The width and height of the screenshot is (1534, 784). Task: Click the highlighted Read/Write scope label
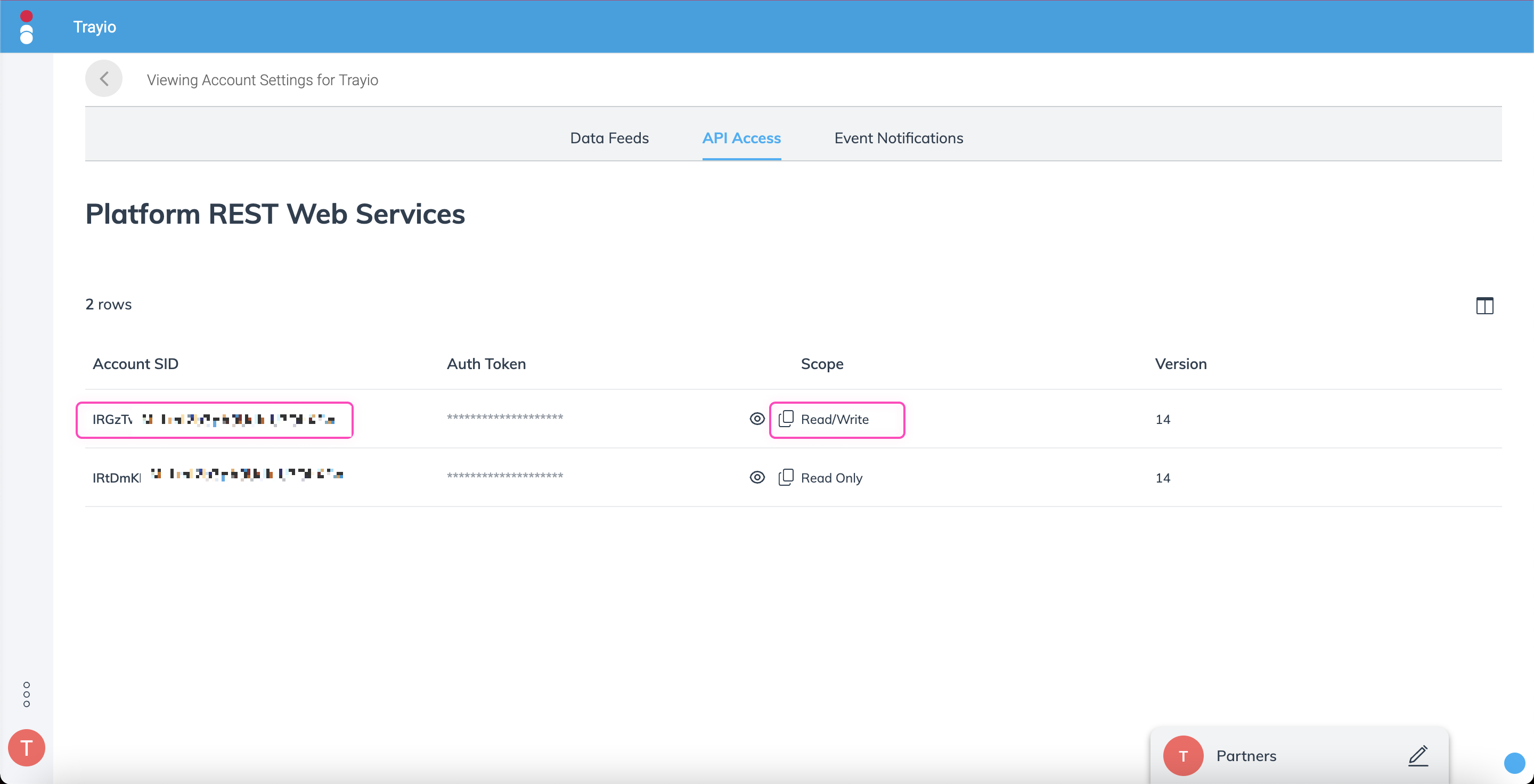click(835, 419)
